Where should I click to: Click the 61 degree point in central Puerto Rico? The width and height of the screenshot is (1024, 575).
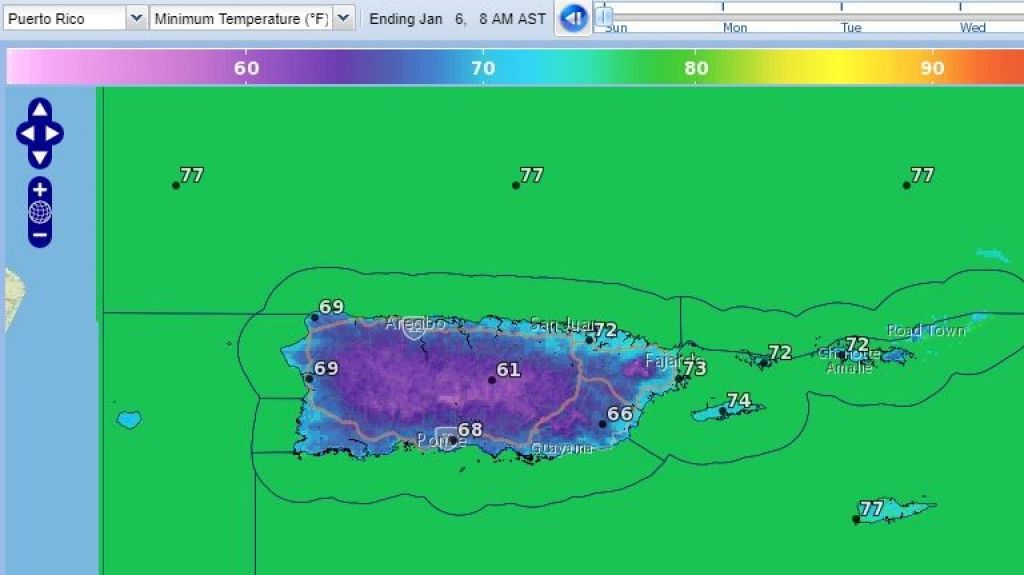(x=492, y=379)
